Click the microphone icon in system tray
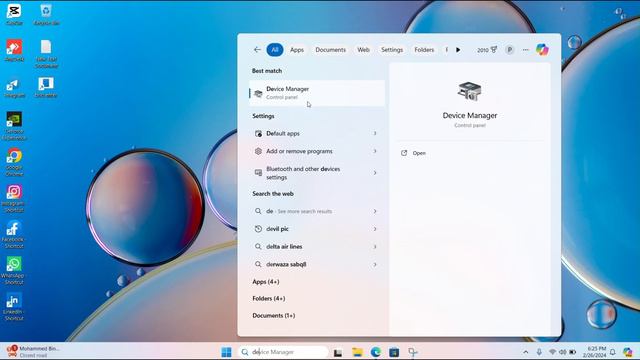 click(539, 352)
